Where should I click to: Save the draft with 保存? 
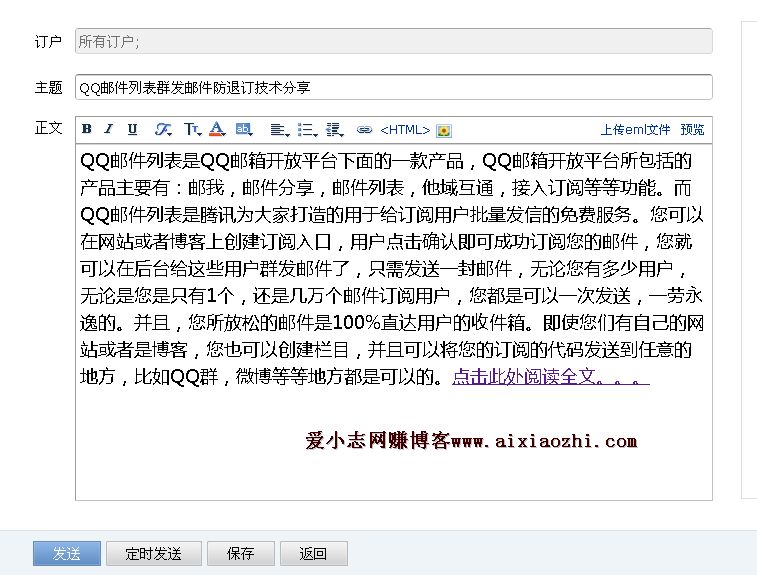click(240, 553)
